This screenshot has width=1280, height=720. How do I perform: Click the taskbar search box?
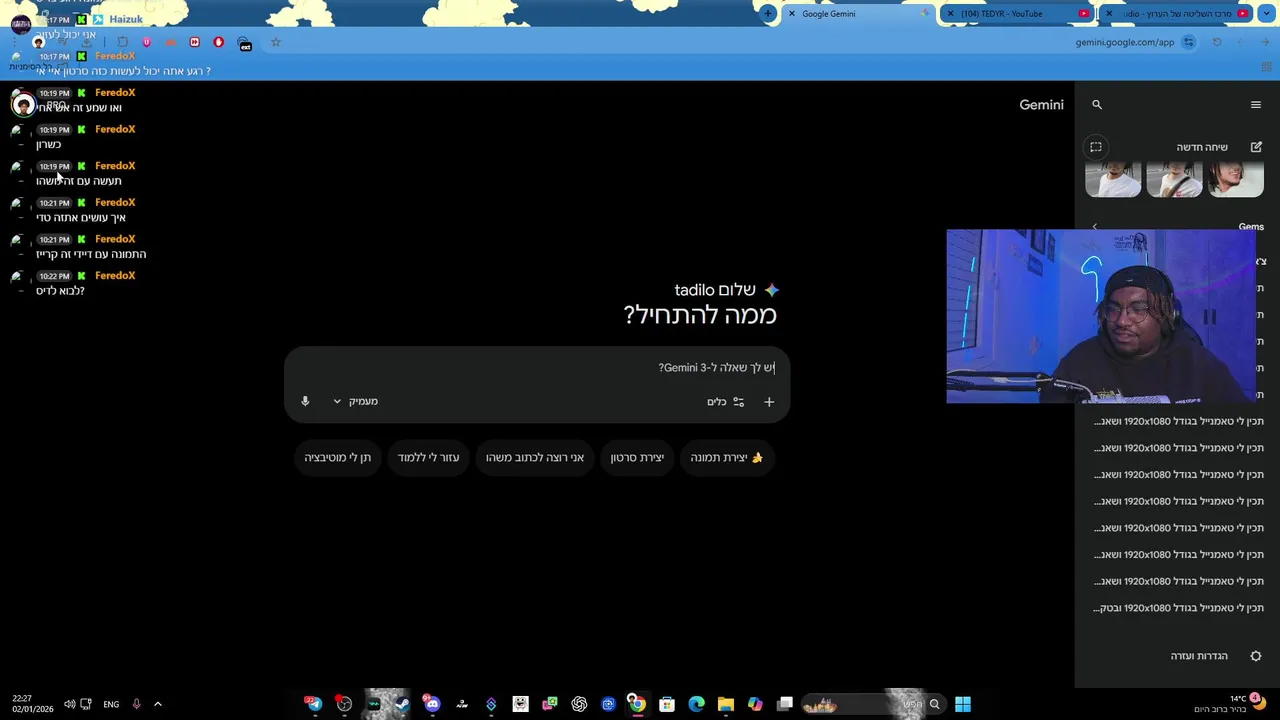coord(872,704)
